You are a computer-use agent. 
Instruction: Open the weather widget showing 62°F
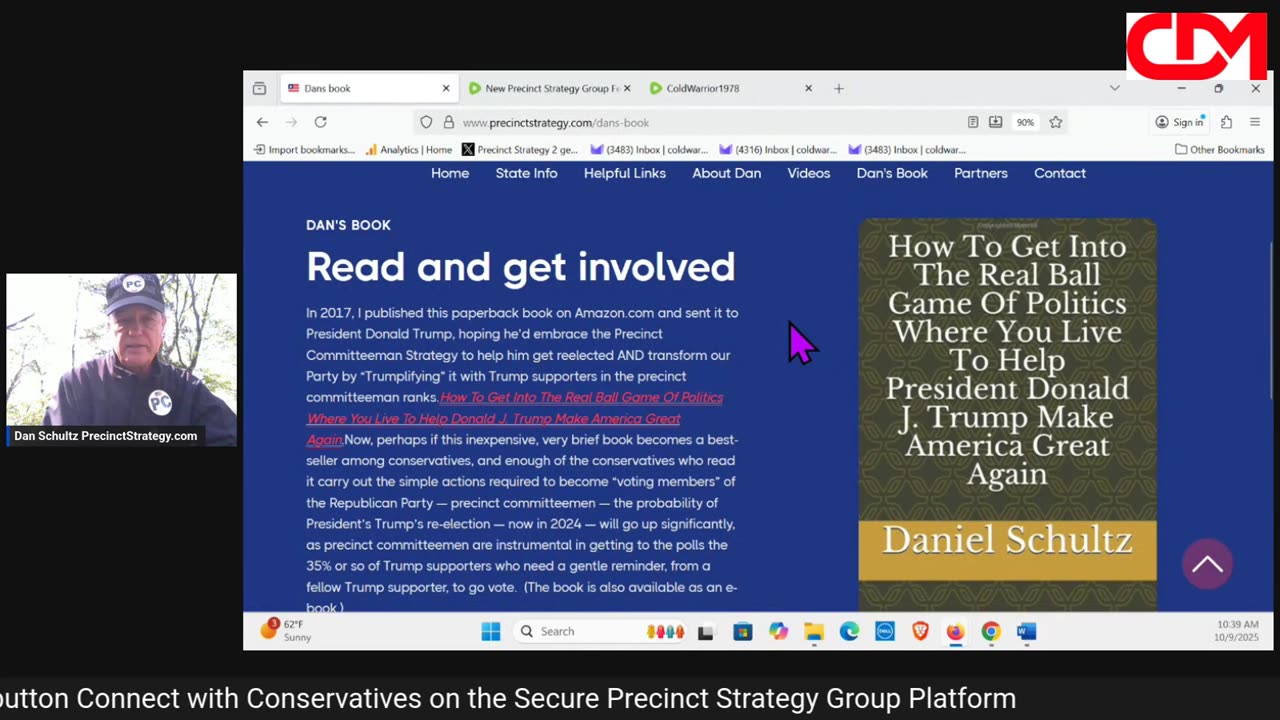coord(285,630)
